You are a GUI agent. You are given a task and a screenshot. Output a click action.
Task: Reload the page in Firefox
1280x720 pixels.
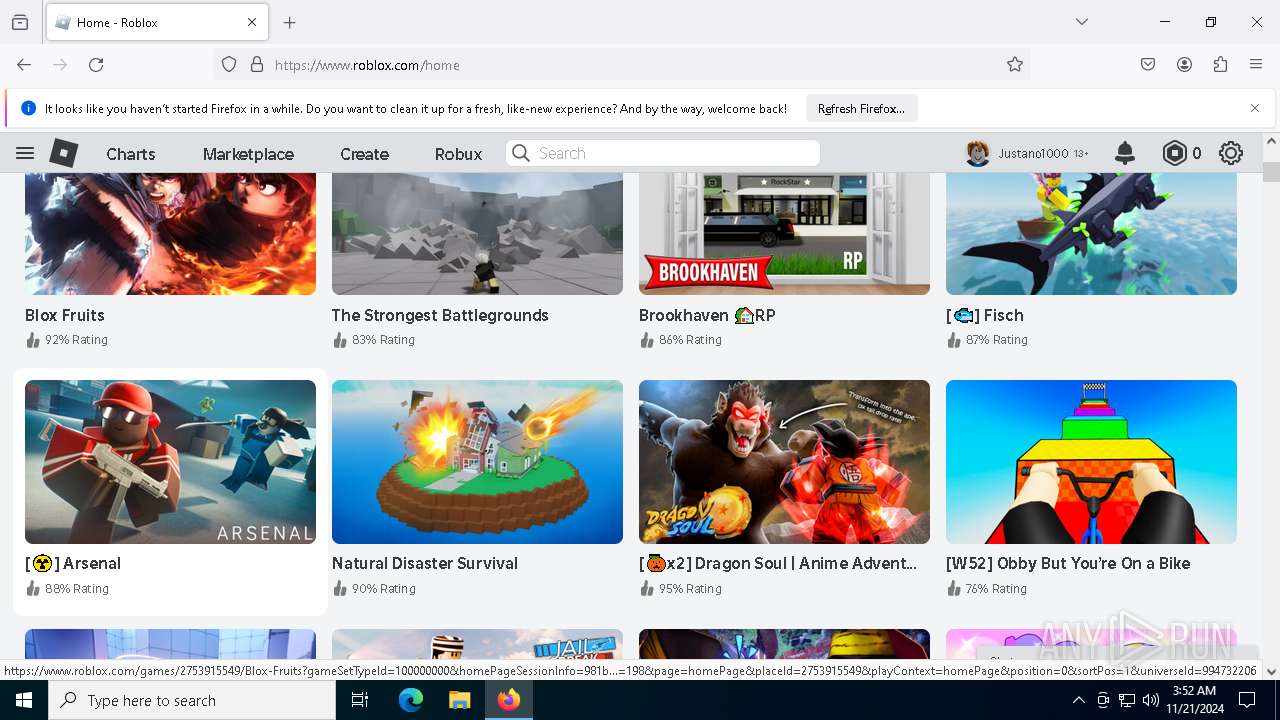(96, 65)
